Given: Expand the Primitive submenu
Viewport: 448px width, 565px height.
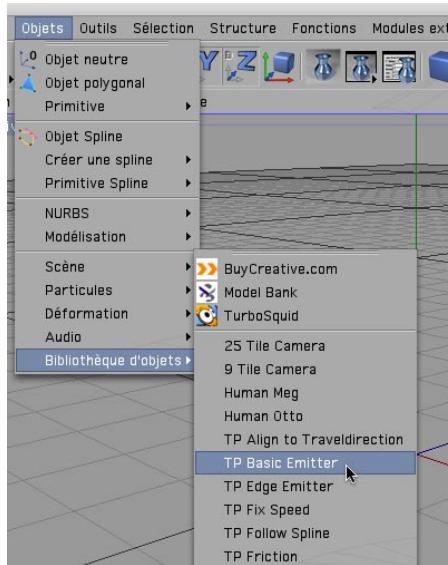Looking at the screenshot, I should (107, 106).
